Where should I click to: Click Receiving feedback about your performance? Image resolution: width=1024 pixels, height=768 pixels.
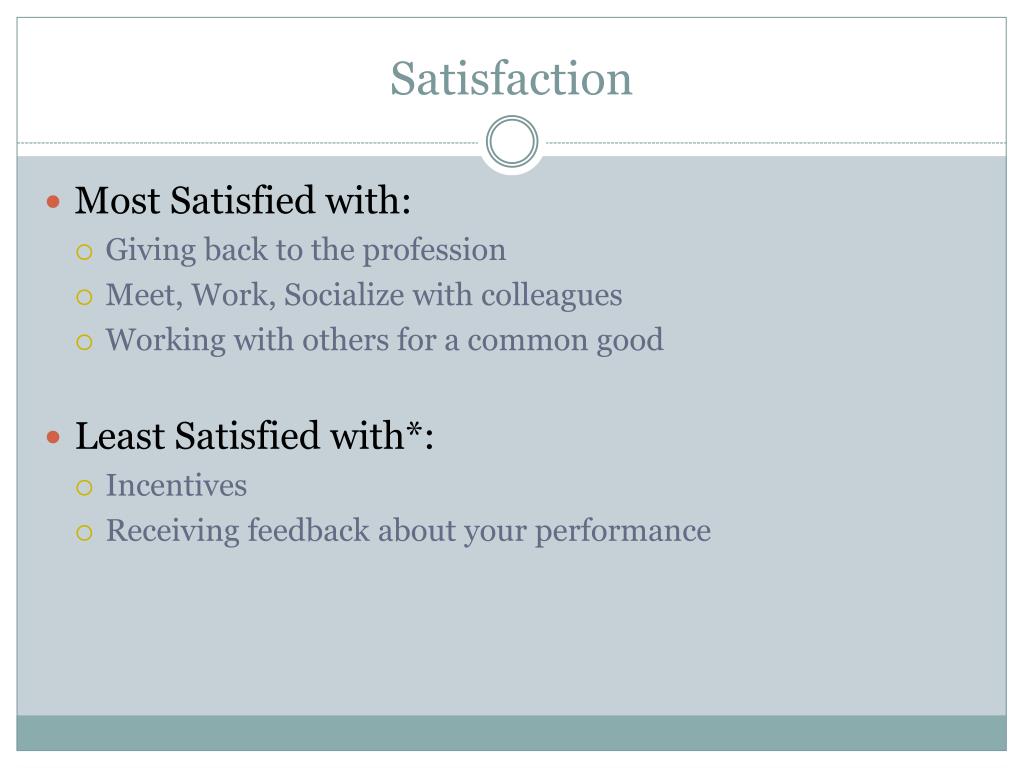pyautogui.click(x=408, y=532)
